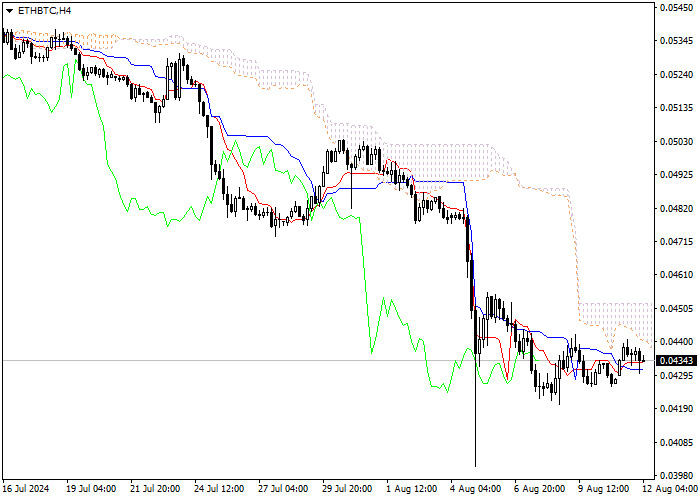Select the ETHBTC,H4 chart title
The width and height of the screenshot is (700, 500).
[x=44, y=11]
